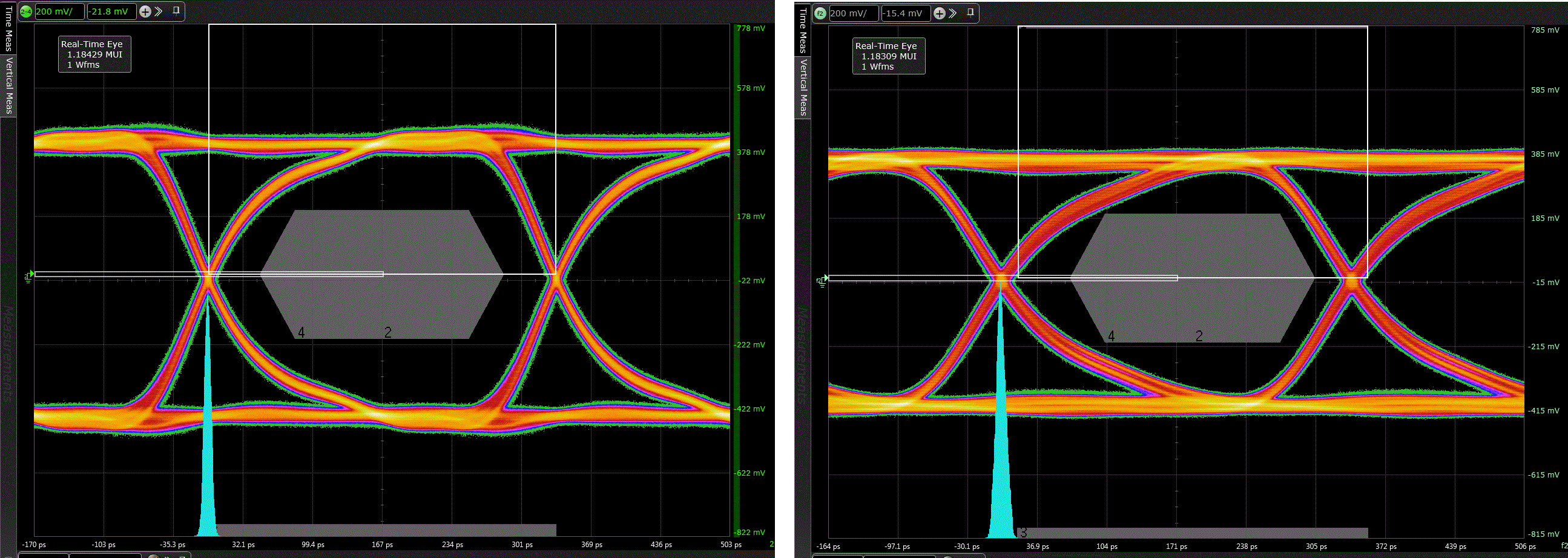Viewport: 1568px width, 558px height.
Task: Open the left Time Meas tab
Action: click(x=8, y=28)
